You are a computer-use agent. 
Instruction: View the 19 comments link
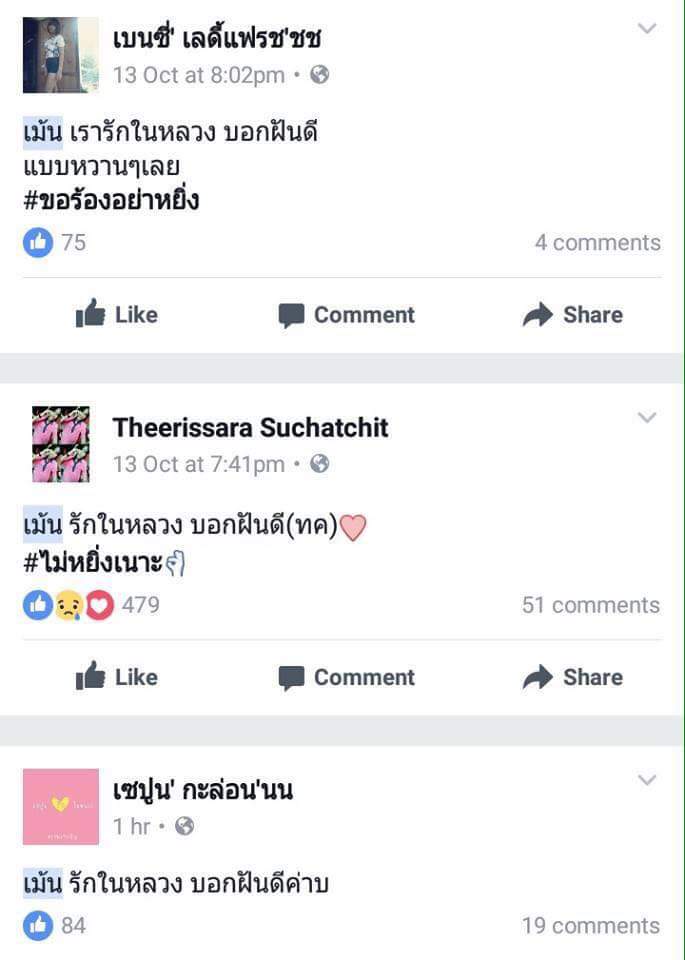591,926
